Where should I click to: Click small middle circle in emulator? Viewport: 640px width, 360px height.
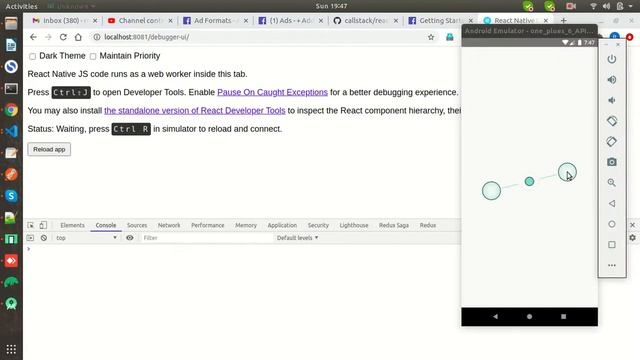[x=529, y=181]
